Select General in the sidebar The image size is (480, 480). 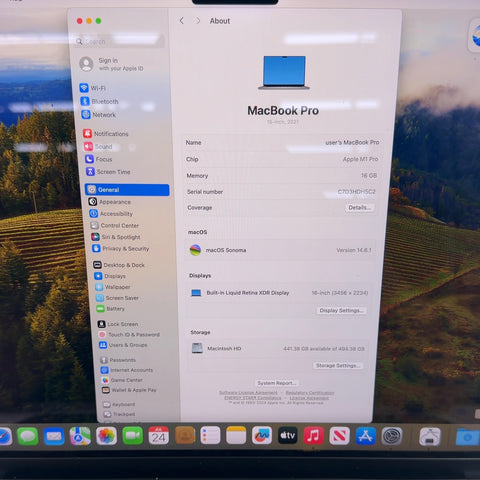(127, 190)
